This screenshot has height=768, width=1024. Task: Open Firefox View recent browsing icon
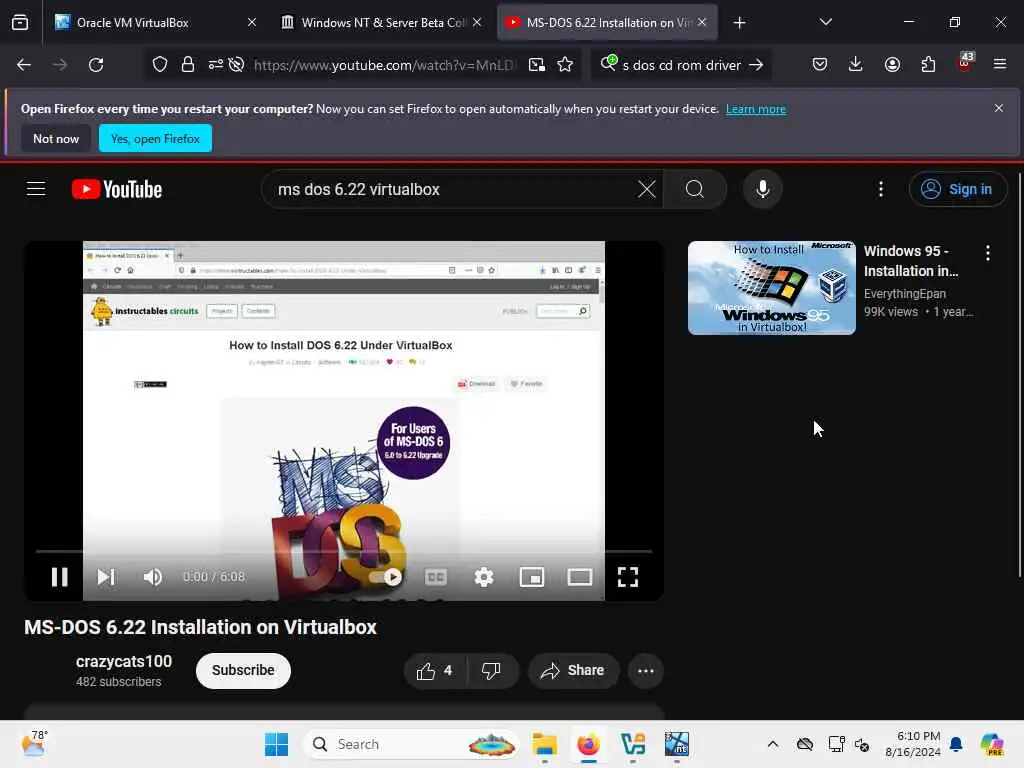click(x=20, y=23)
